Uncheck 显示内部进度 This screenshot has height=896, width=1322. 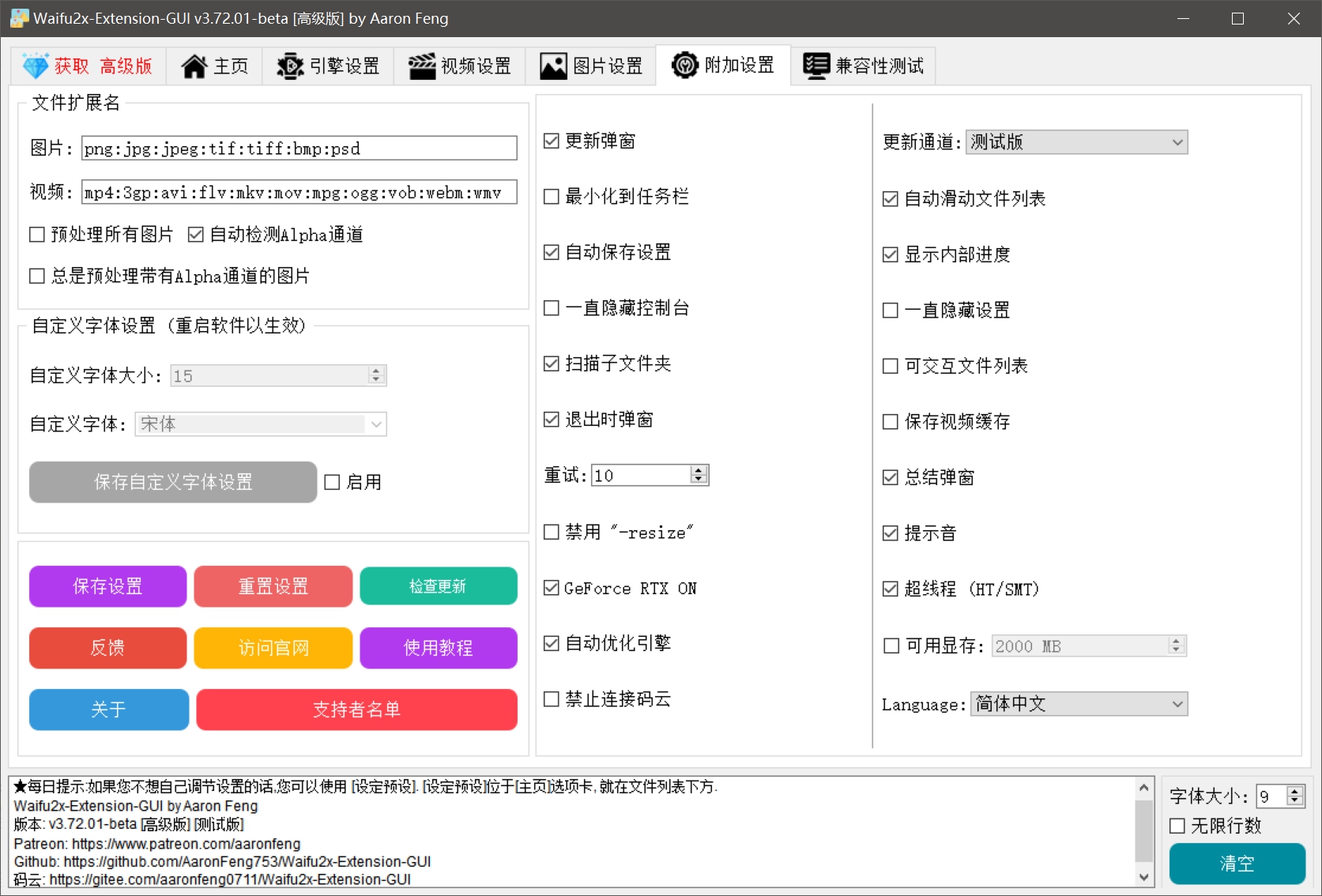point(947,254)
